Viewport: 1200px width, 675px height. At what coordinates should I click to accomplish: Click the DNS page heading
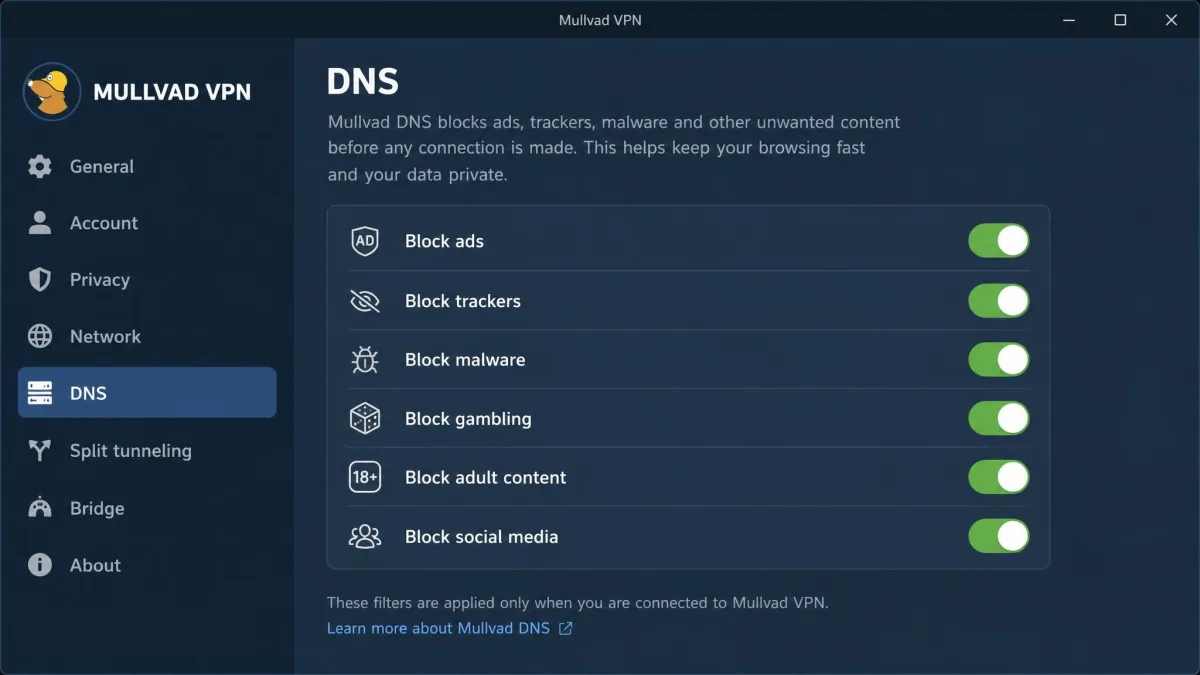coord(363,82)
